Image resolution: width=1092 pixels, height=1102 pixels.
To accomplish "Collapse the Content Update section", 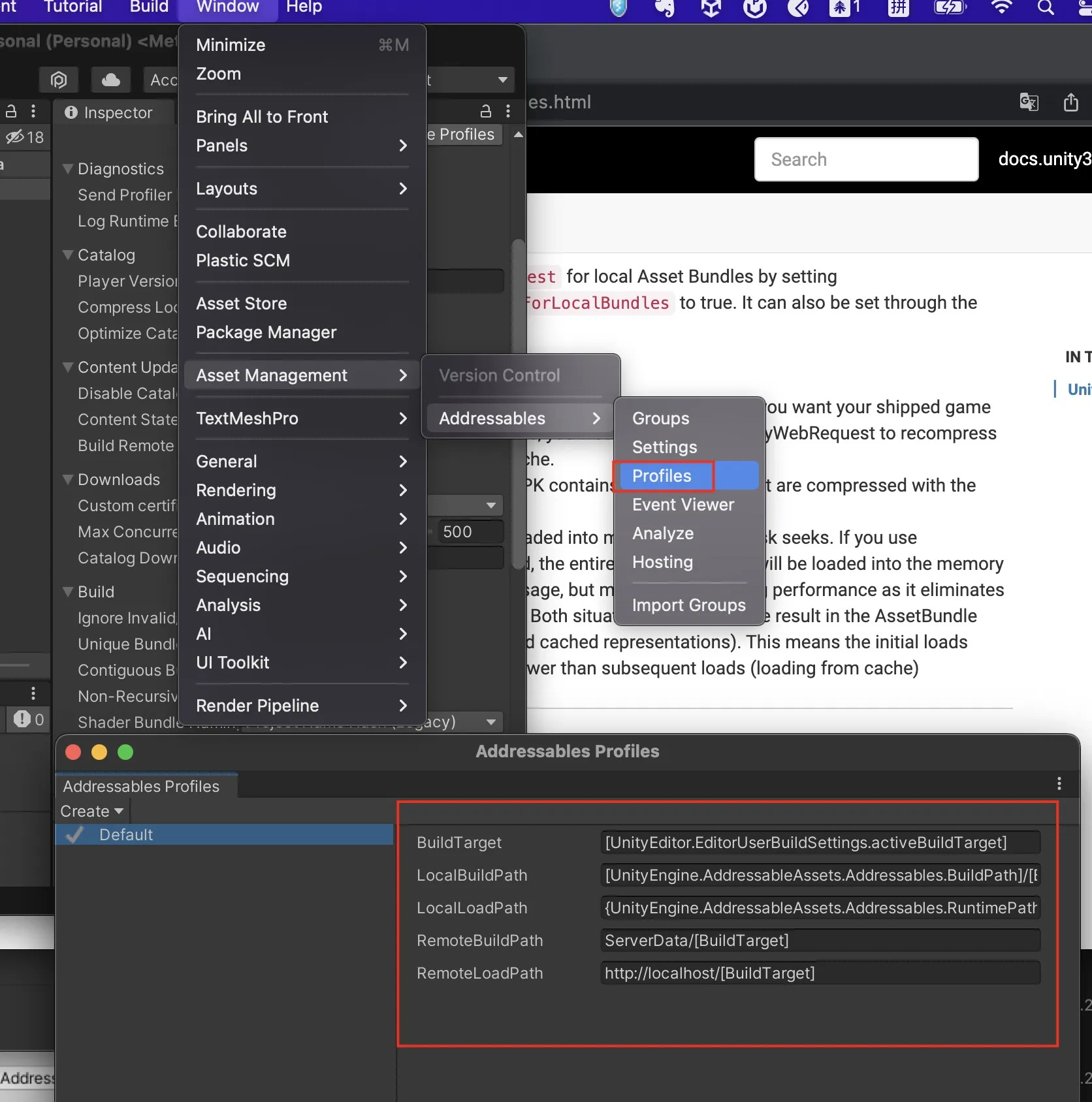I will click(x=67, y=367).
